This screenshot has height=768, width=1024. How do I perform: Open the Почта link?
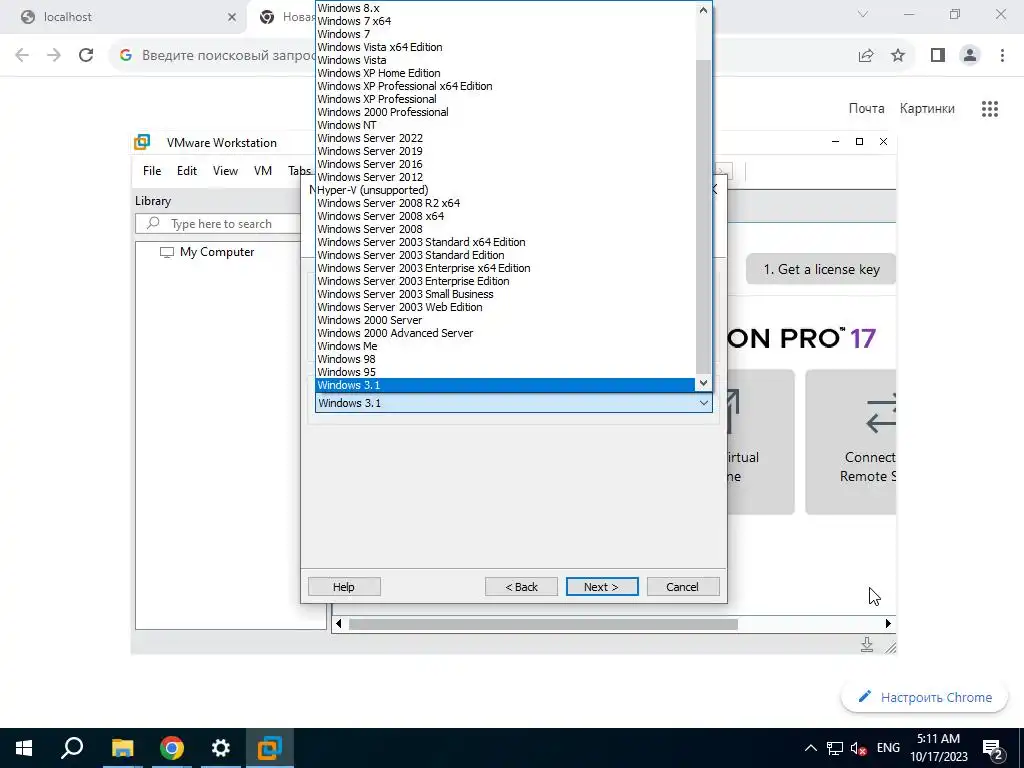867,108
